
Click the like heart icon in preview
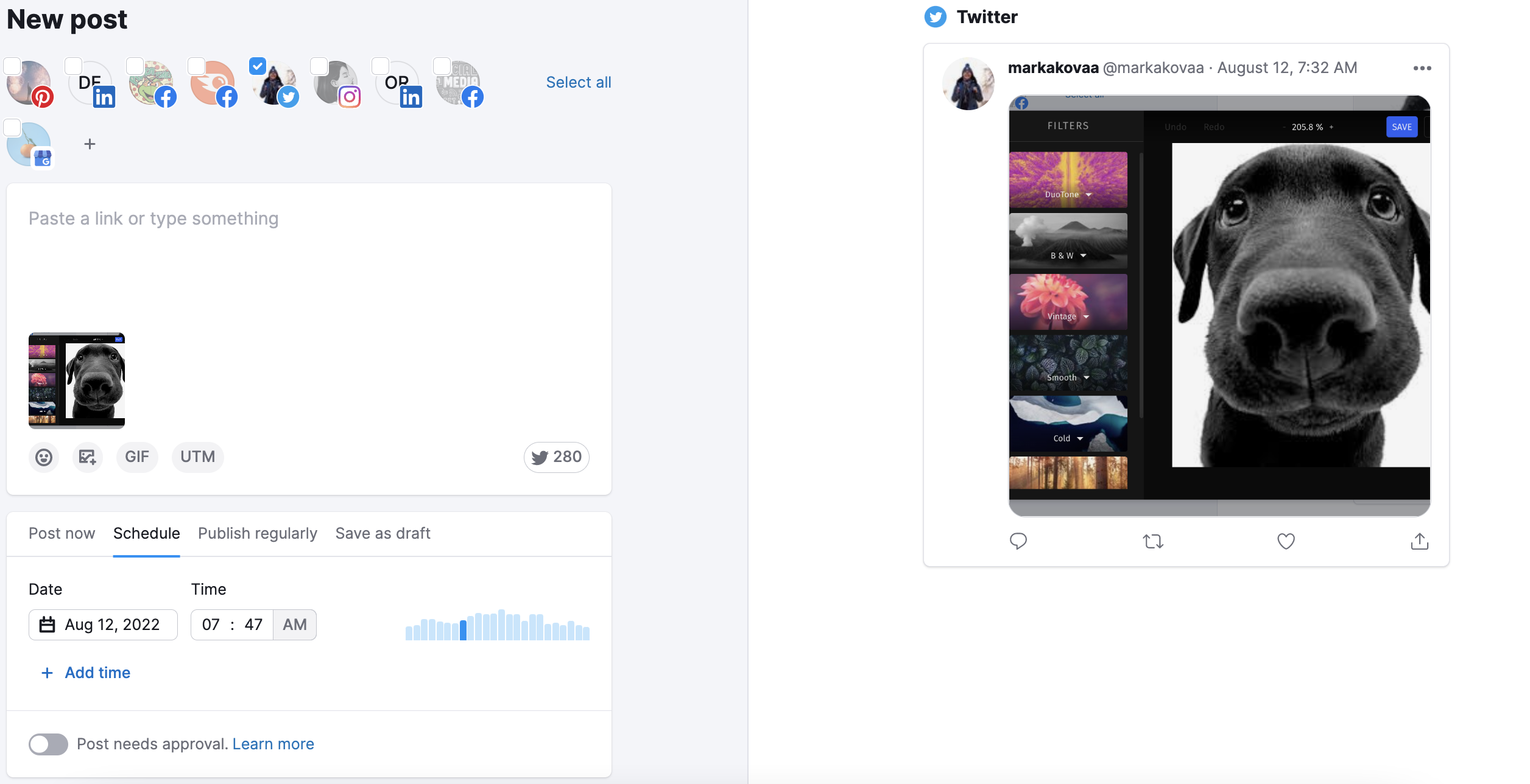(1286, 541)
